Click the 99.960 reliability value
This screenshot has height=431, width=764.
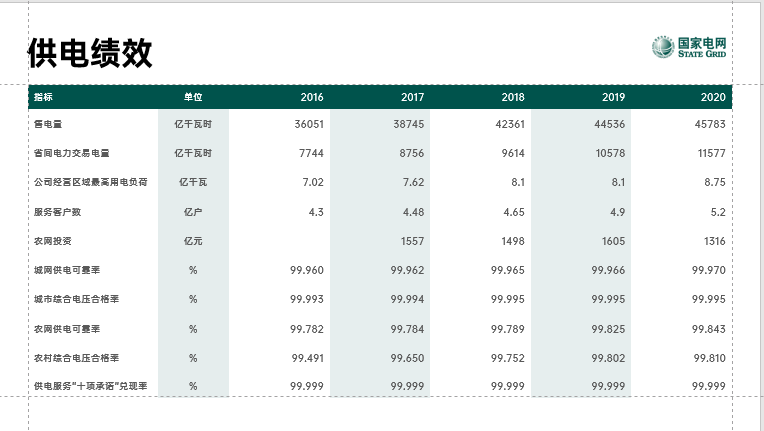click(x=307, y=270)
